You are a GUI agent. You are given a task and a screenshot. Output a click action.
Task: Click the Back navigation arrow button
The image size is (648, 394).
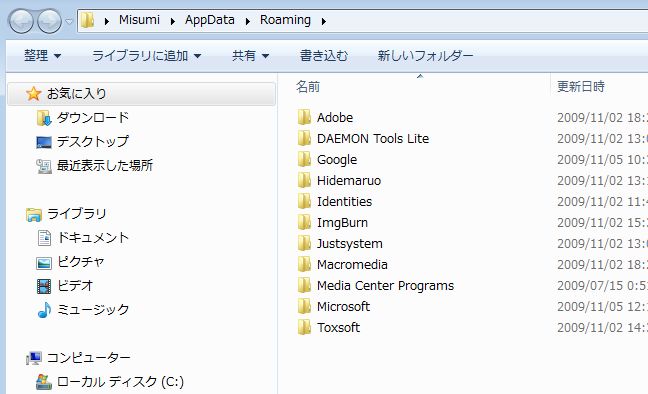pyautogui.click(x=21, y=21)
